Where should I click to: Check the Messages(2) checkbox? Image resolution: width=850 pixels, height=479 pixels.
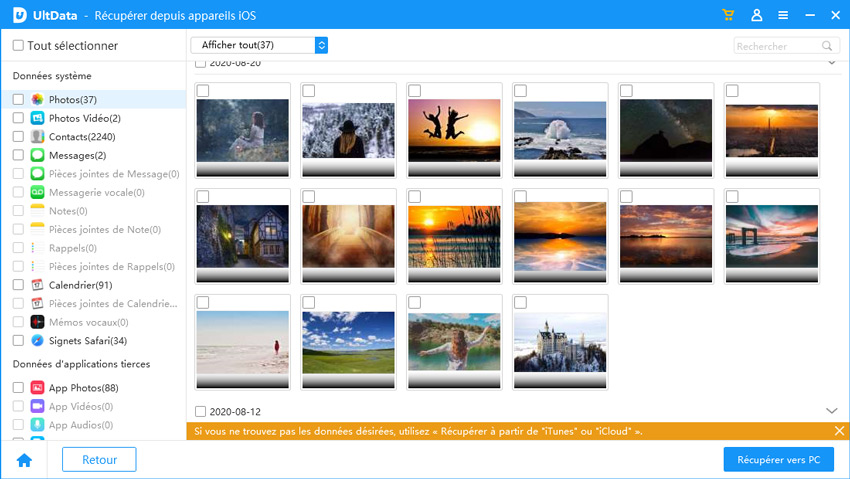click(18, 155)
